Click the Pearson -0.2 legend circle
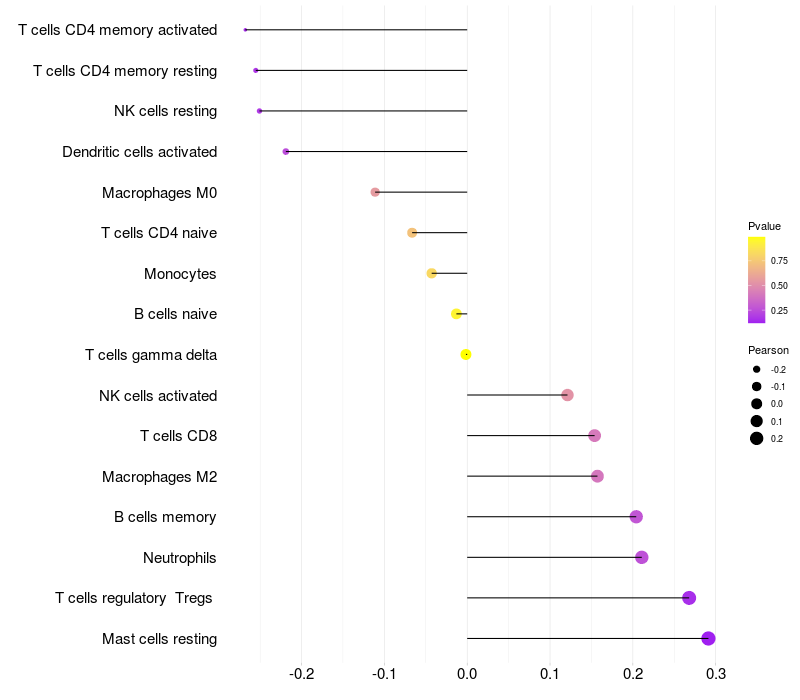Viewport: 800px width, 700px height. (757, 369)
